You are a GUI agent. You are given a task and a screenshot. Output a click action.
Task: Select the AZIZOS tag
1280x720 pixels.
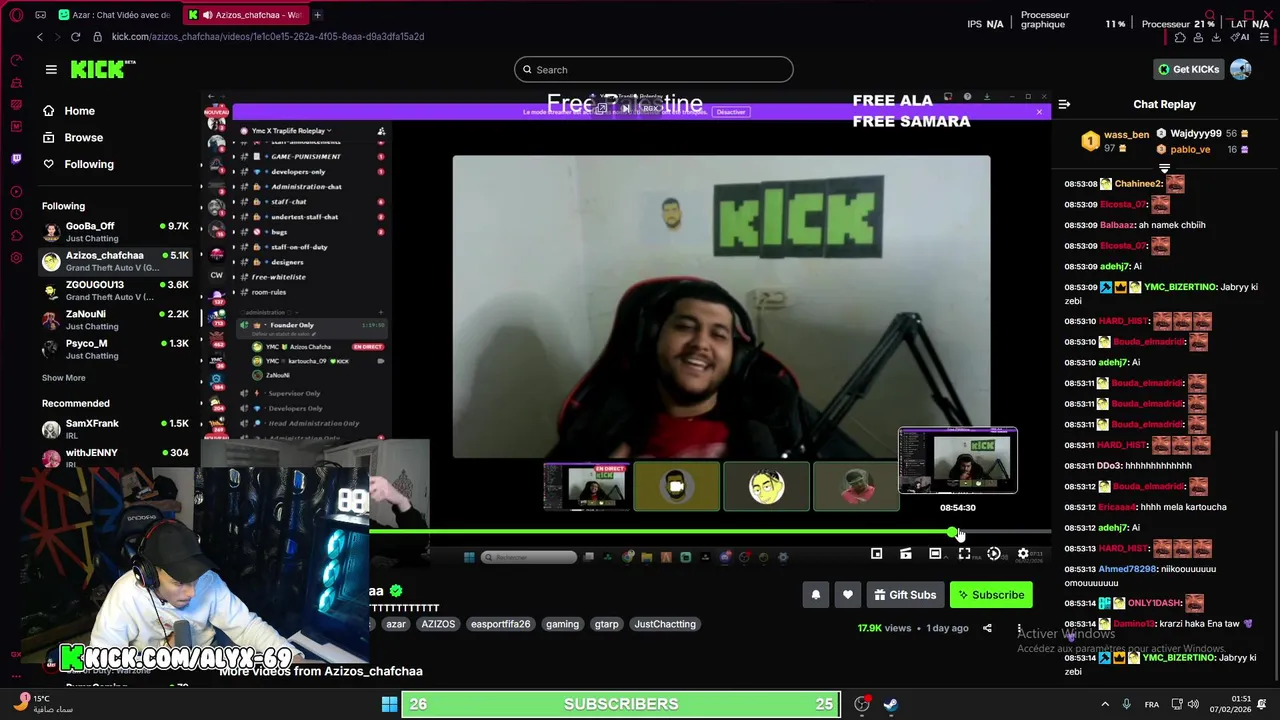click(x=438, y=624)
